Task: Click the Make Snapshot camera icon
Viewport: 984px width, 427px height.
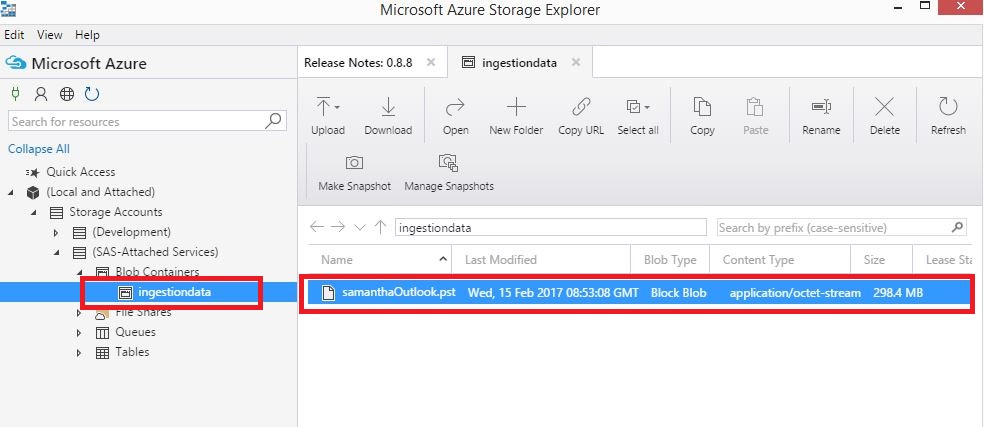Action: 354,163
